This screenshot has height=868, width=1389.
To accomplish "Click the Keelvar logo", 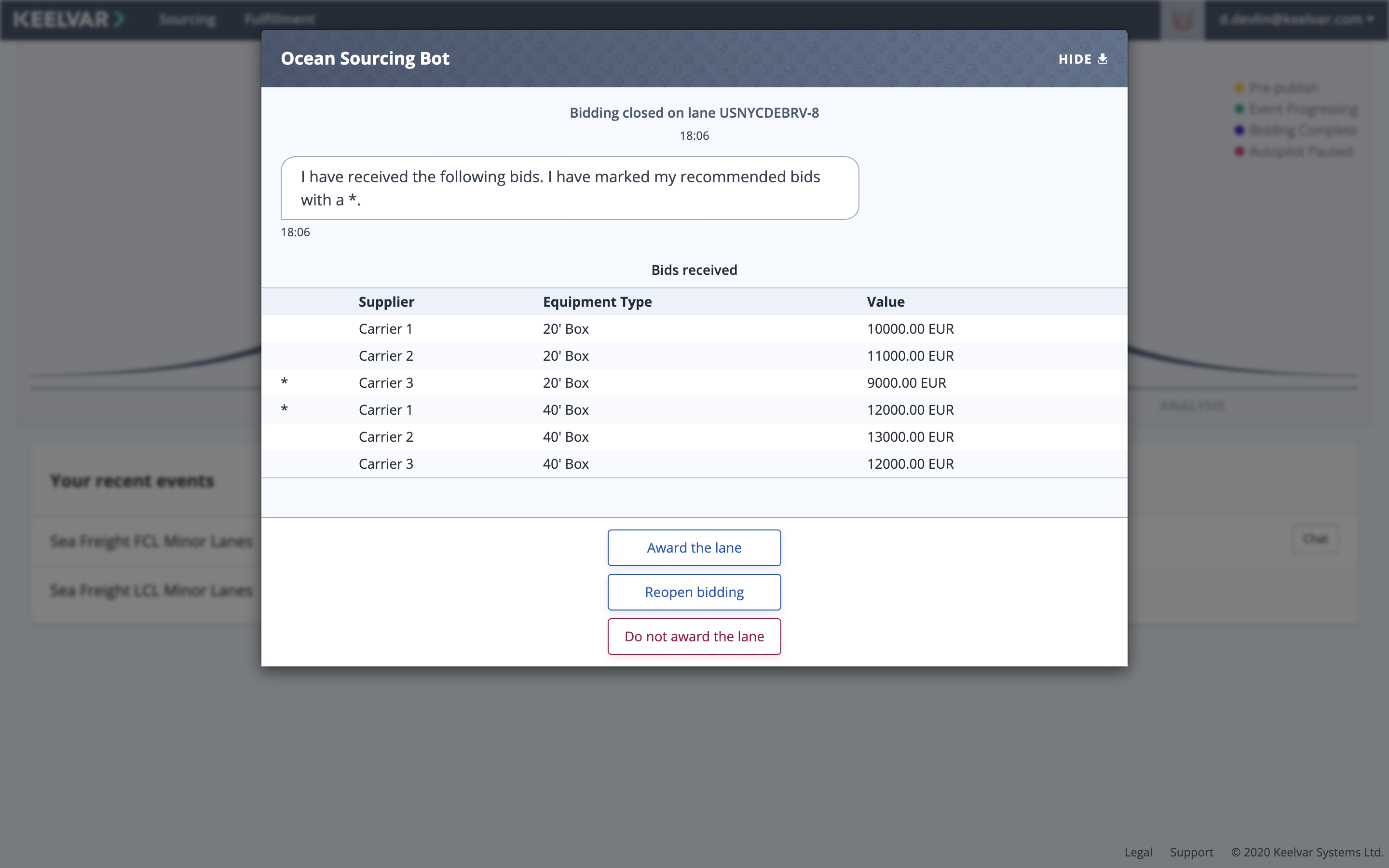I will coord(68,19).
